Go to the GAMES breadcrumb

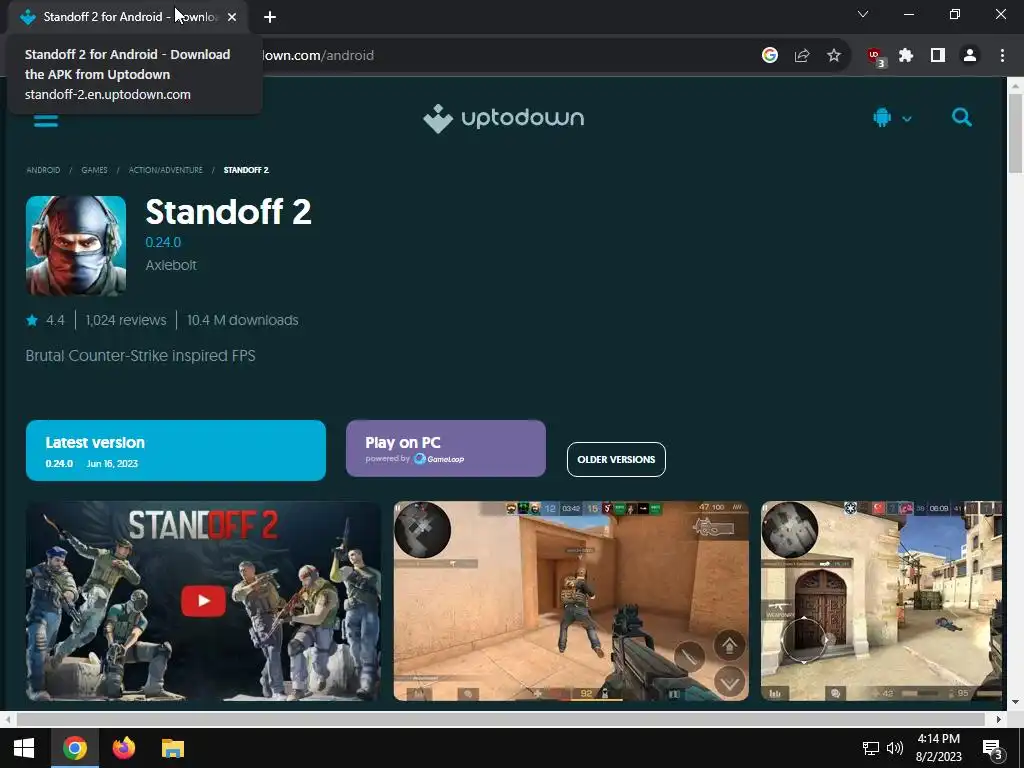coord(95,170)
